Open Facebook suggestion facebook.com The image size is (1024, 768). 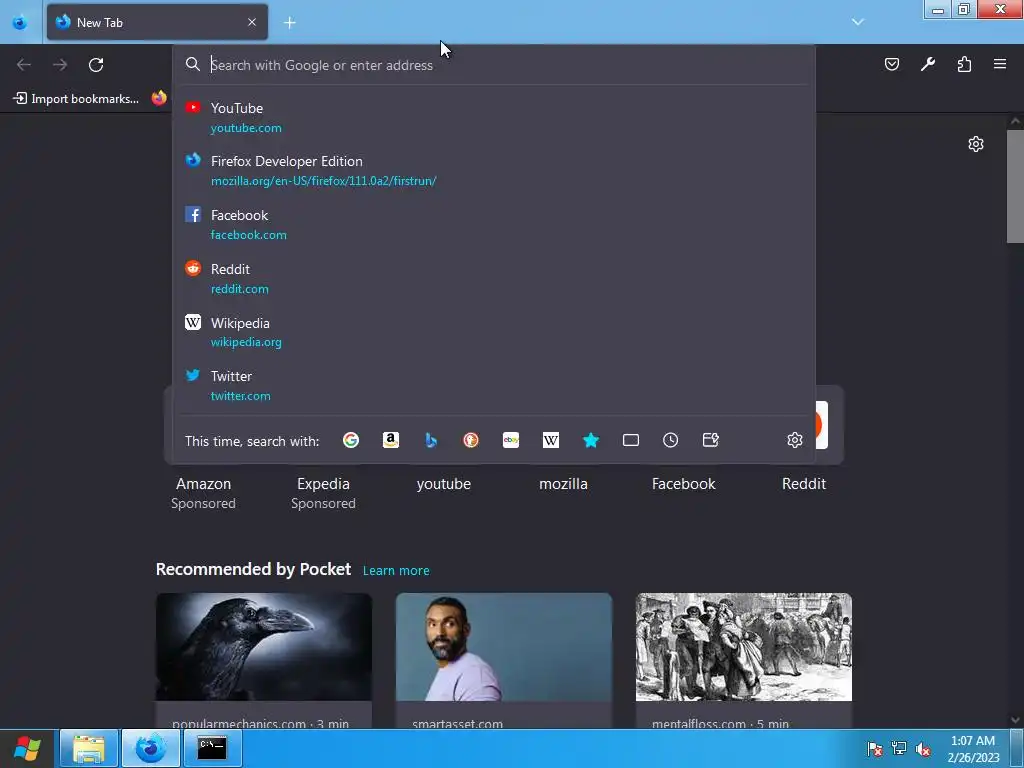click(x=494, y=224)
